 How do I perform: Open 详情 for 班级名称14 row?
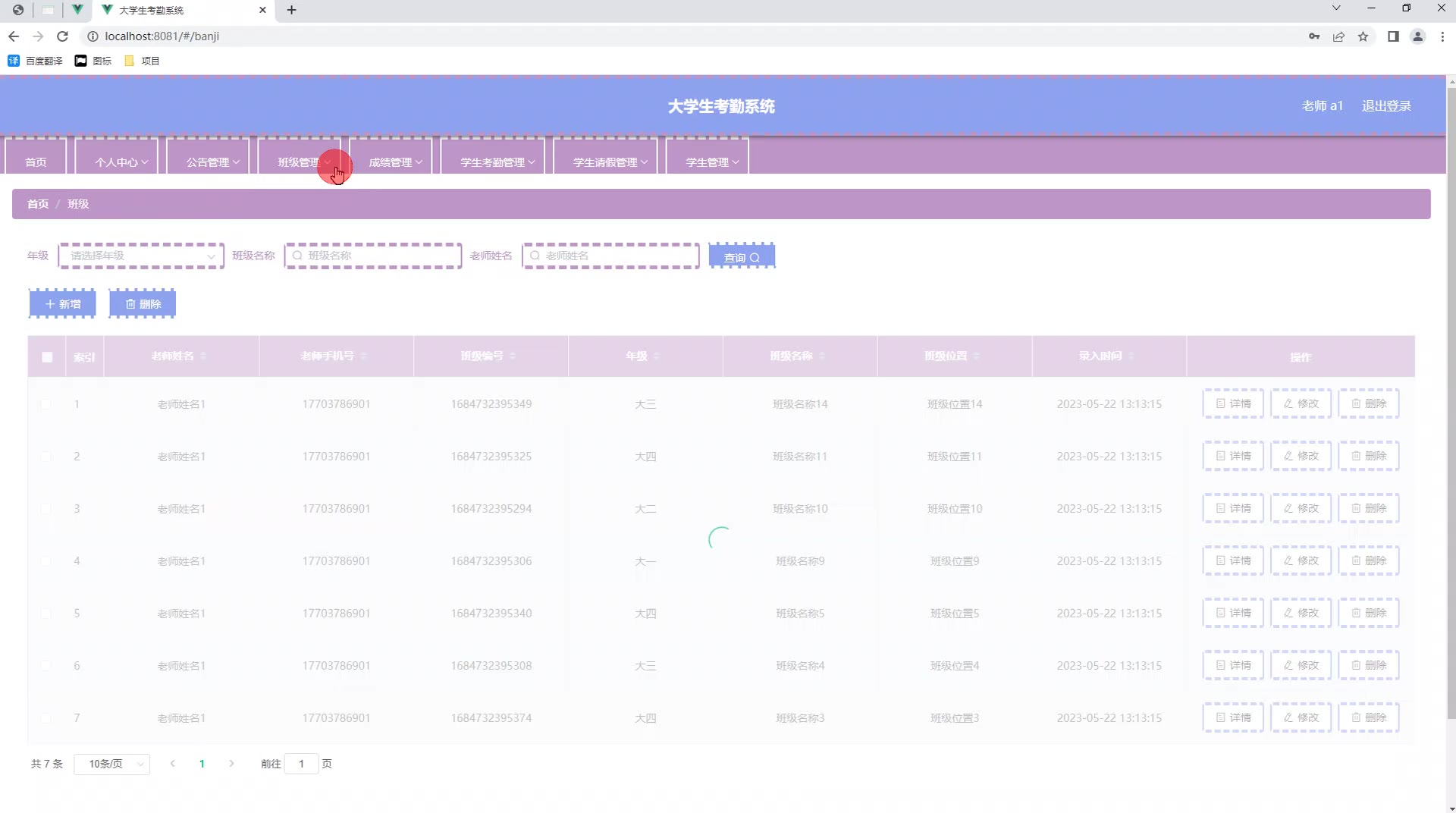click(1233, 404)
